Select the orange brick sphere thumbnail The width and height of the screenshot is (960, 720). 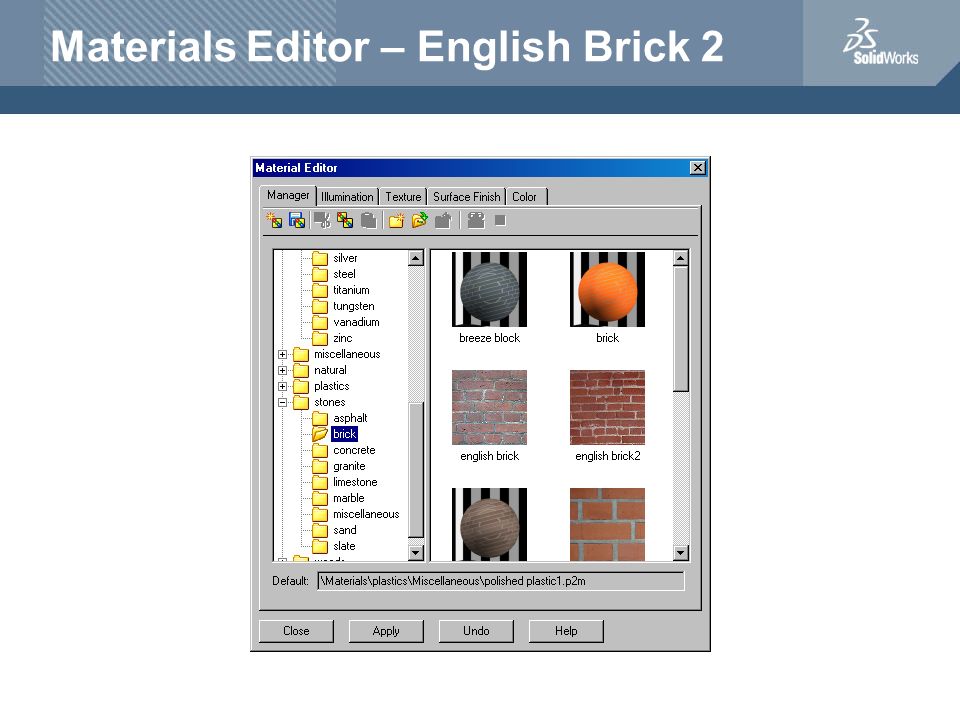pos(607,289)
